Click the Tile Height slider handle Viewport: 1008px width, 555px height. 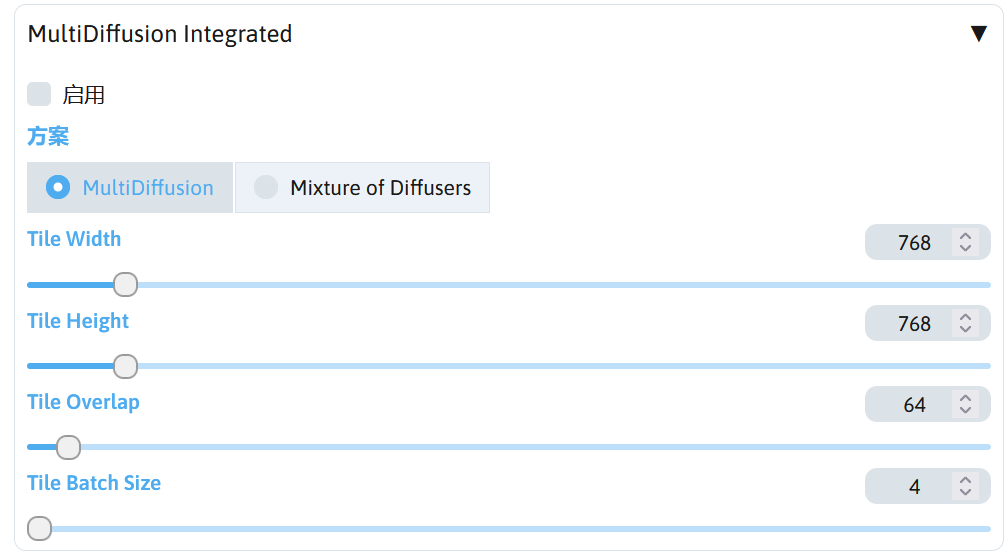125,366
